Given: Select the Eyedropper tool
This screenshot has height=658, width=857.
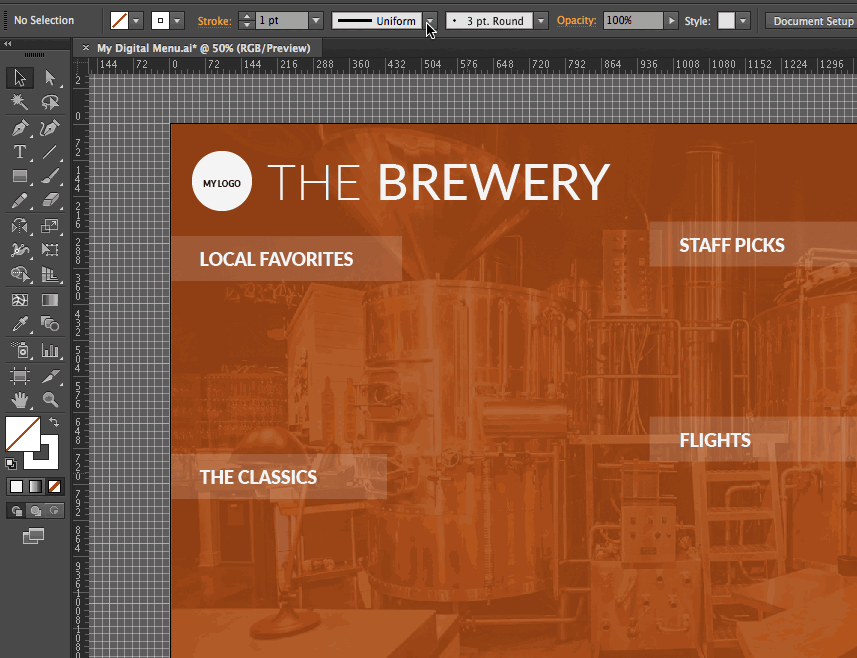Looking at the screenshot, I should click(20, 324).
